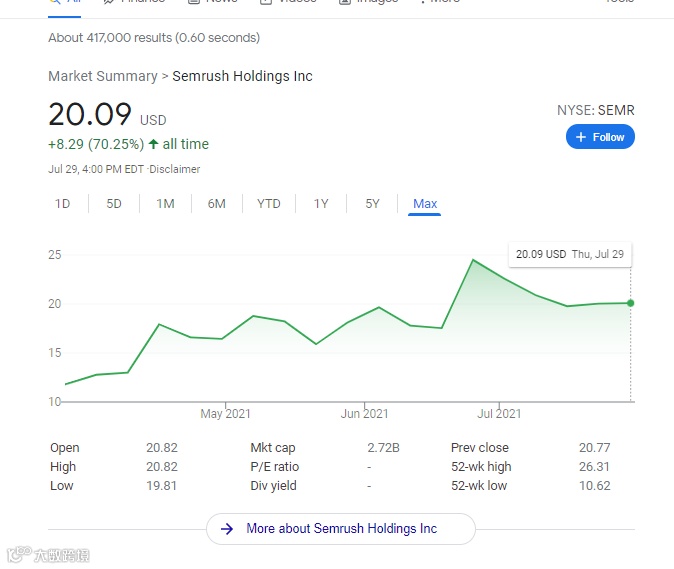The height and width of the screenshot is (569, 674).
Task: Click the Market Summary breadcrumb link
Action: point(103,76)
